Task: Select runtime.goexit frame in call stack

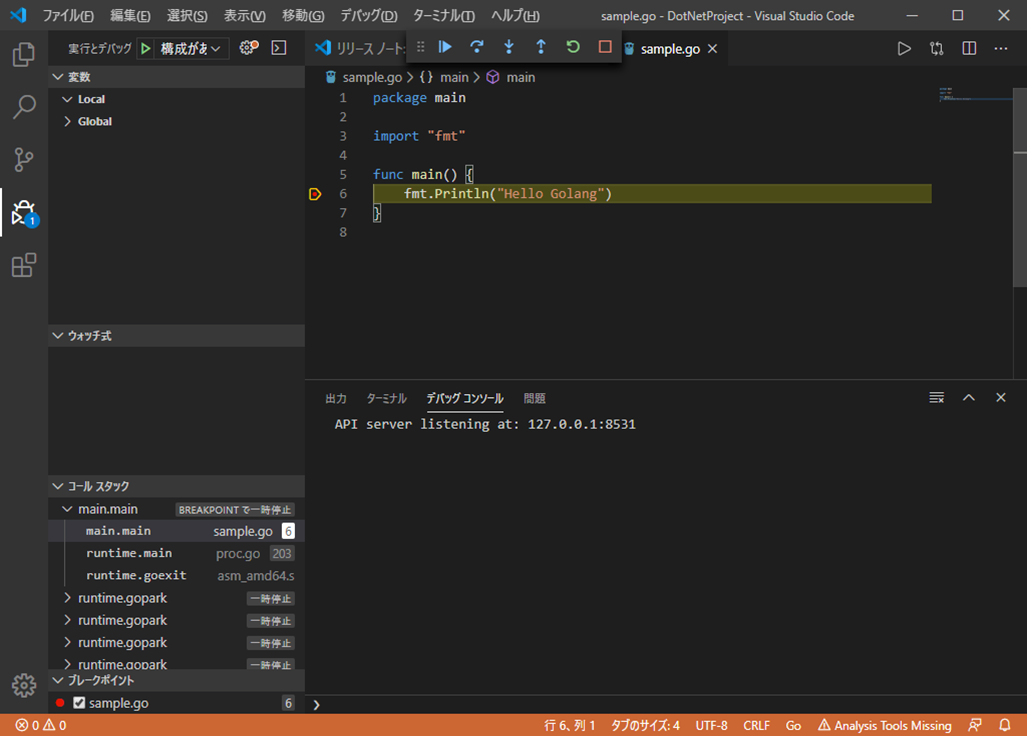Action: click(x=177, y=576)
